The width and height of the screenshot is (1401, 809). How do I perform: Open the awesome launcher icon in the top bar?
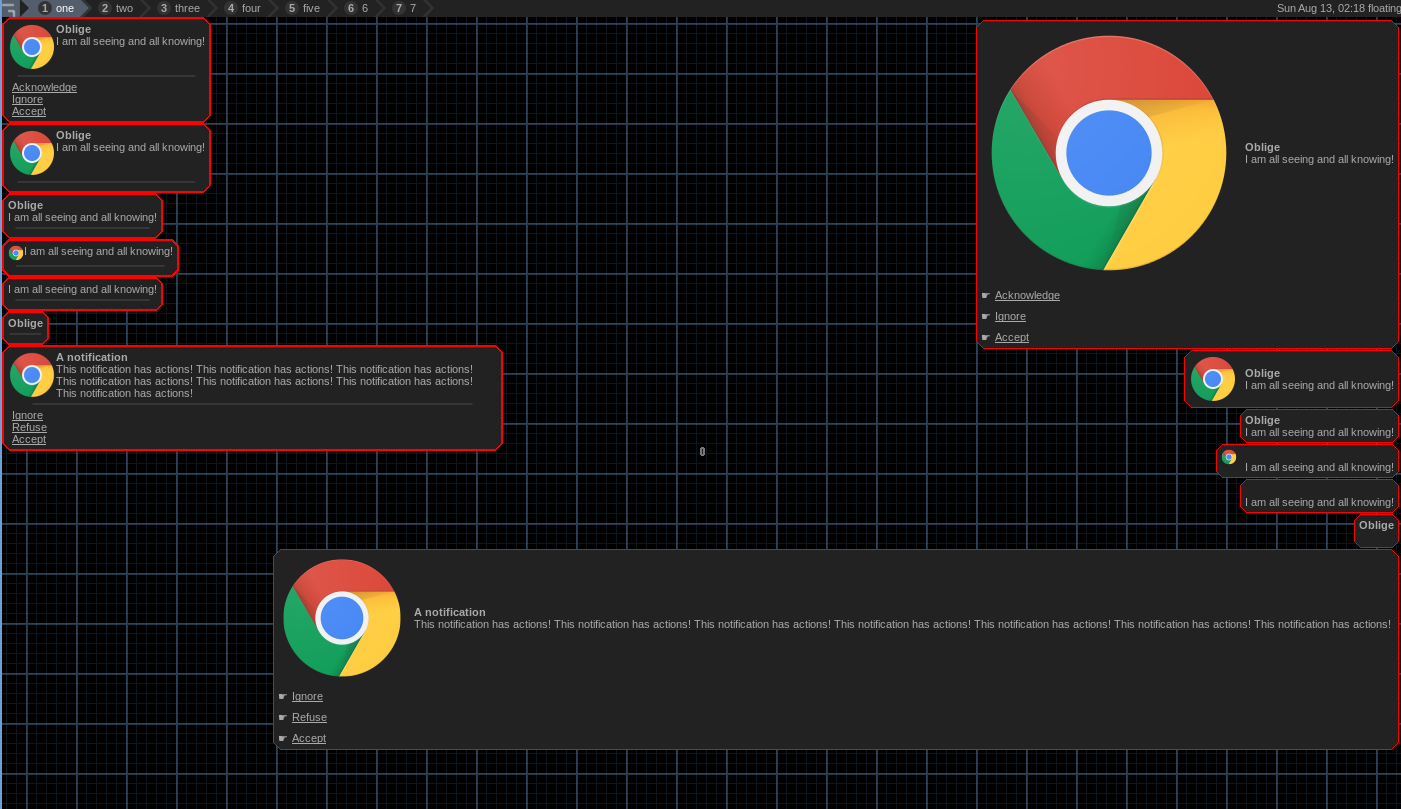(8, 8)
